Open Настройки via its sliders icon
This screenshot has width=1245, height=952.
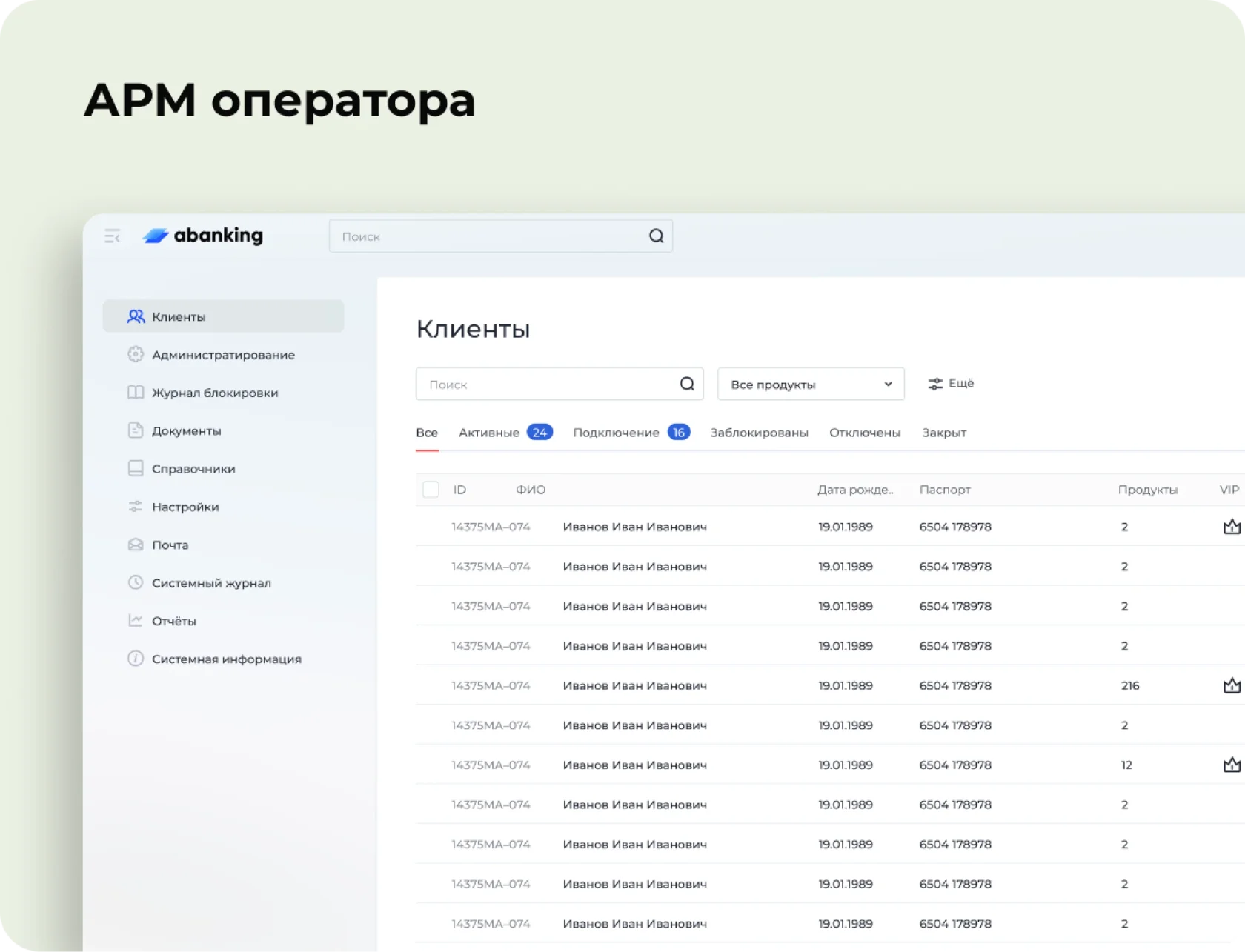coord(136,507)
